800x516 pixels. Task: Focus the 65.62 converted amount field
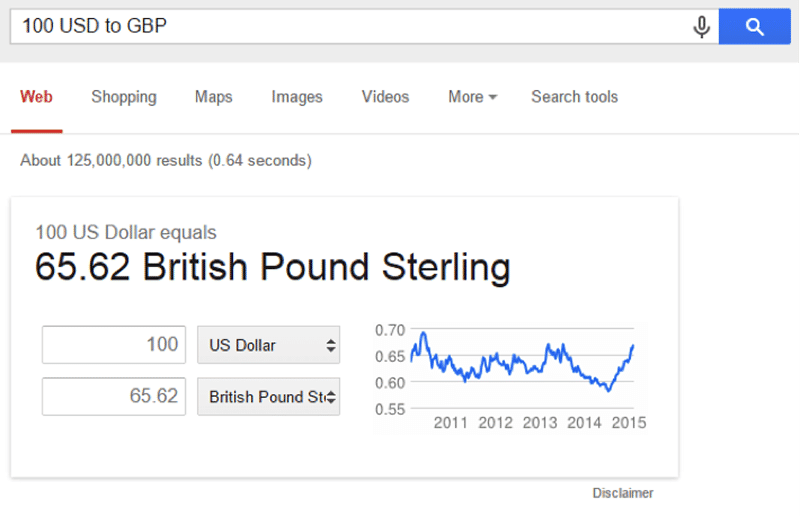114,397
